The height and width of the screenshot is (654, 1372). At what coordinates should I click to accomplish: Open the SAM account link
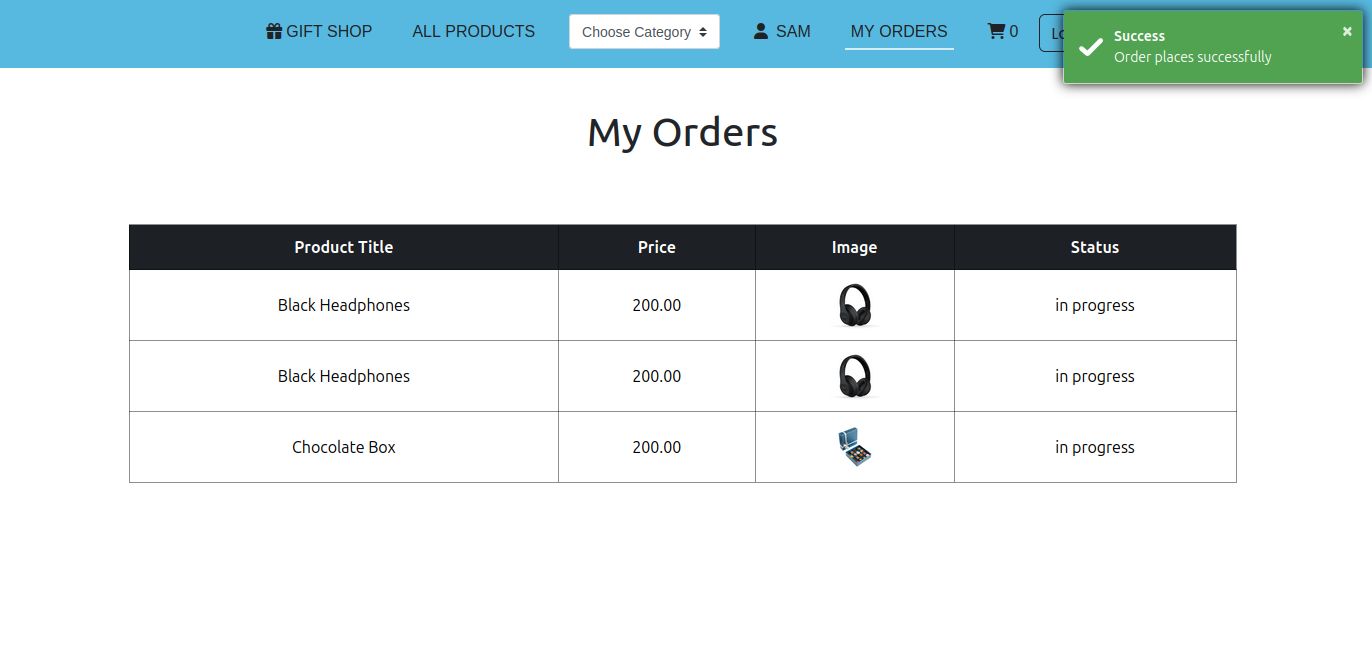coord(793,32)
